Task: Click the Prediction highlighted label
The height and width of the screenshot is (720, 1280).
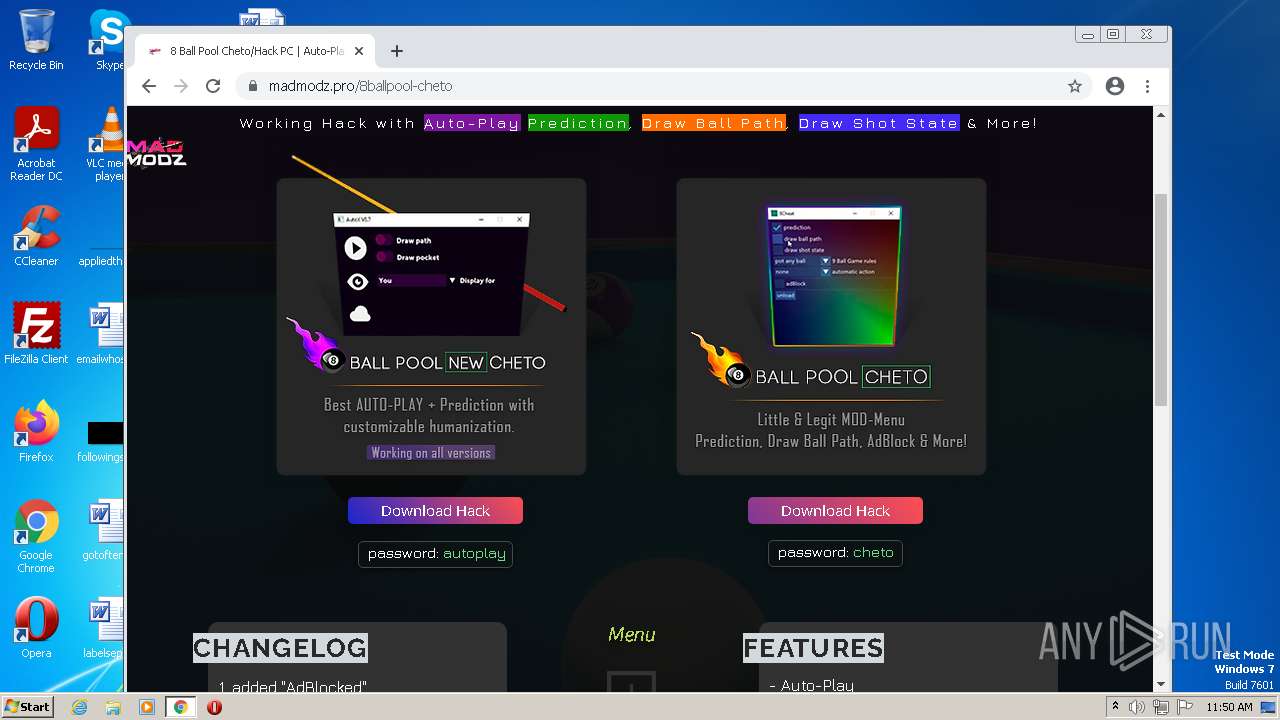Action: [578, 123]
